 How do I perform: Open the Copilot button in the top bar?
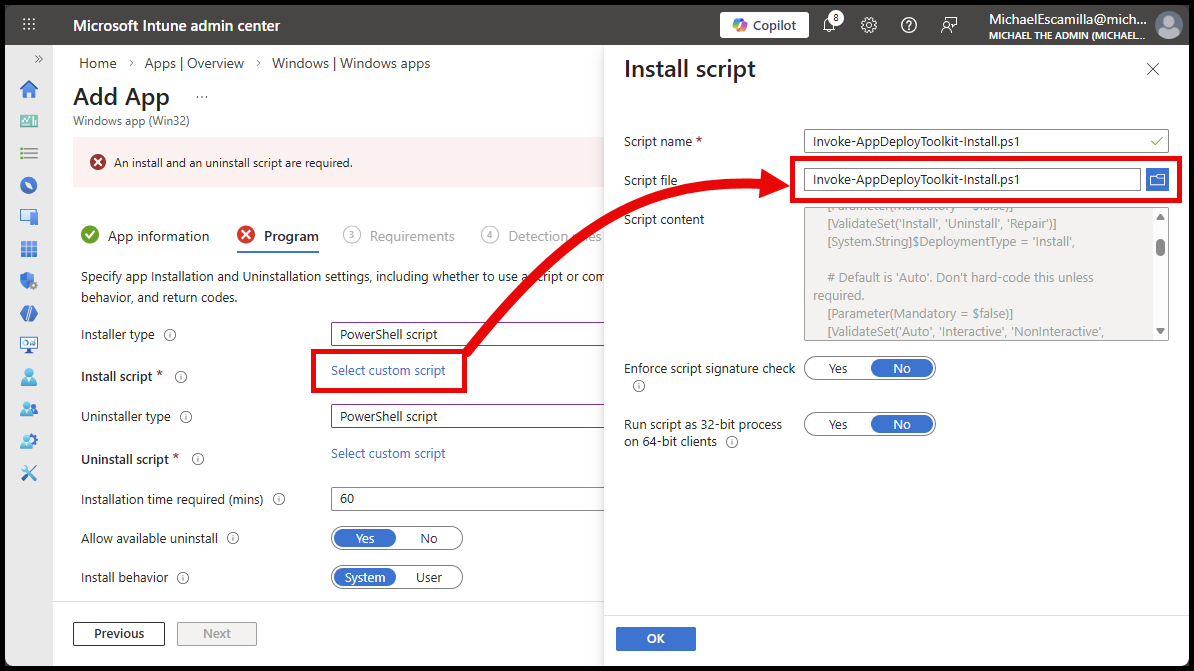coord(764,24)
